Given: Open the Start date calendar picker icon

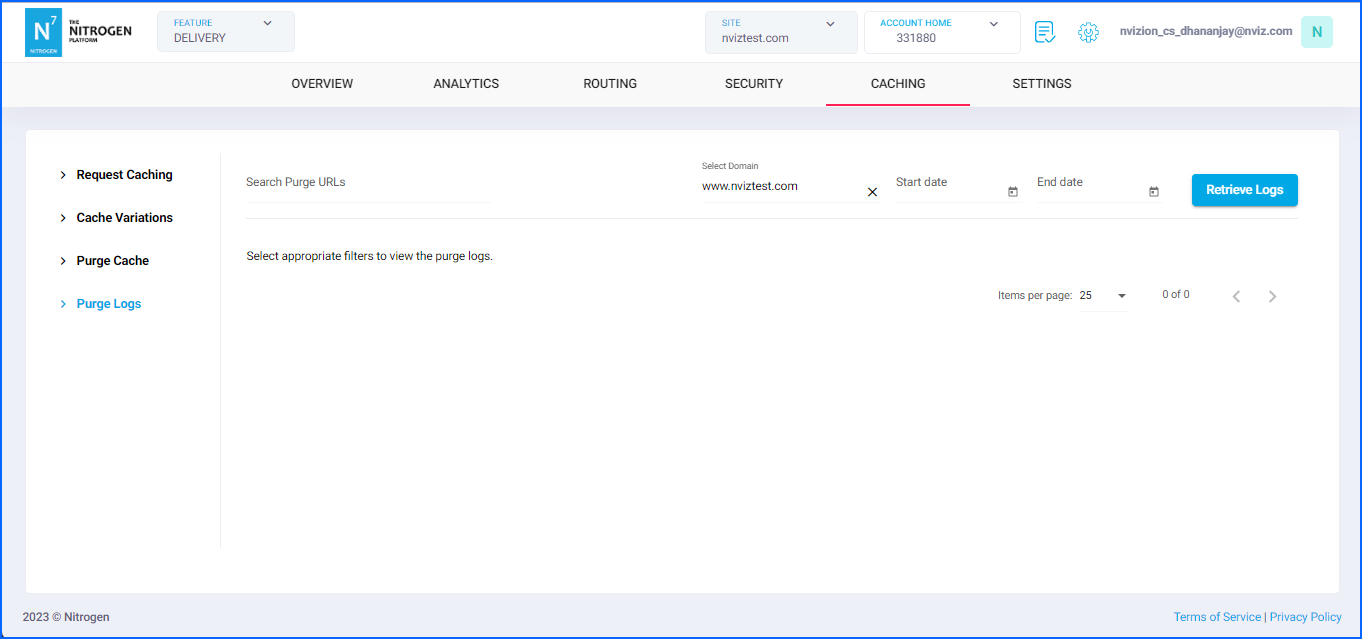Looking at the screenshot, I should (x=1013, y=192).
